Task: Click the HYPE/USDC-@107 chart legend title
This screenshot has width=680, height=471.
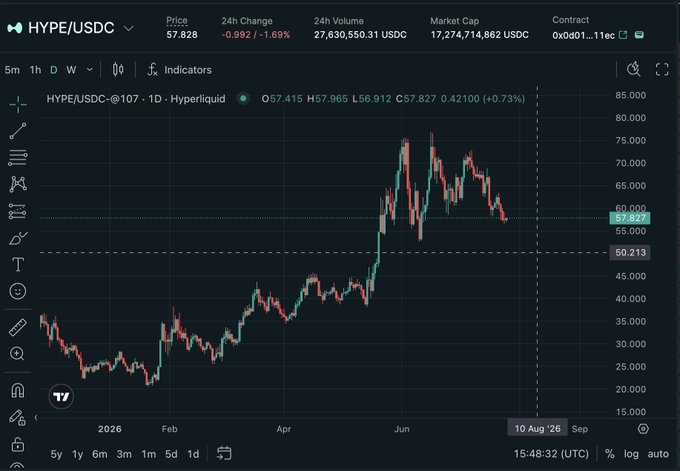Action: click(x=136, y=98)
